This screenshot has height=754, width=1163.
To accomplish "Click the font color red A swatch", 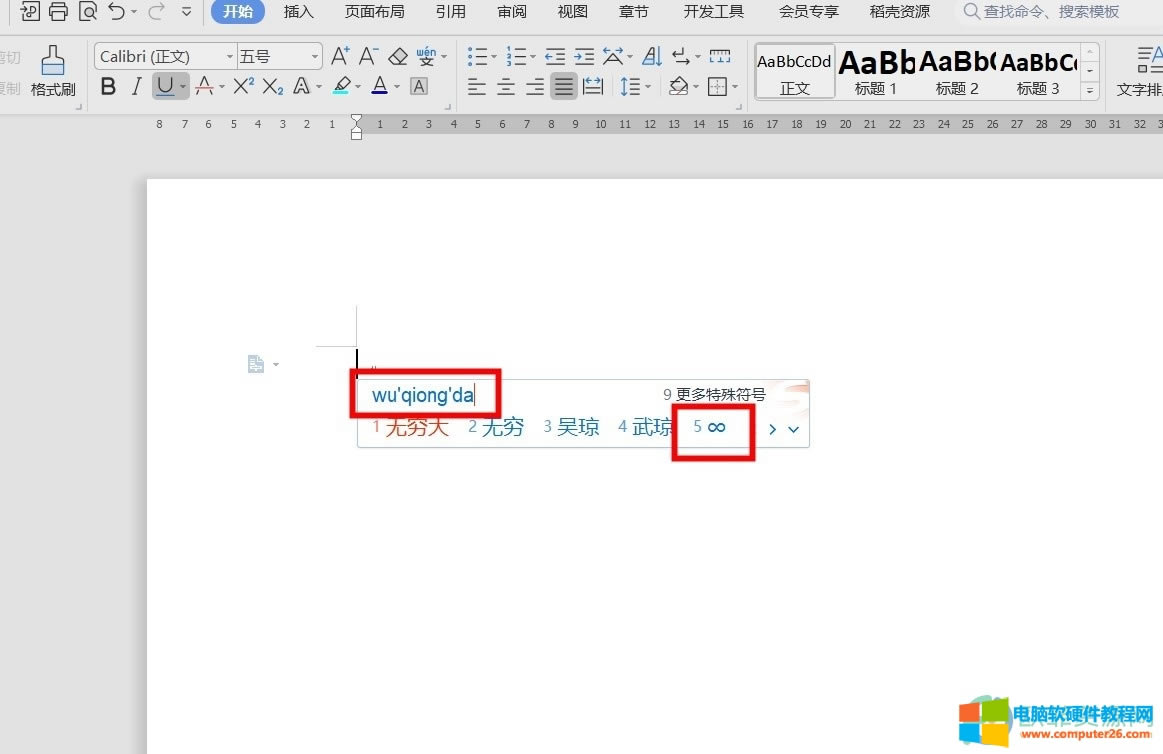I will pyautogui.click(x=379, y=87).
